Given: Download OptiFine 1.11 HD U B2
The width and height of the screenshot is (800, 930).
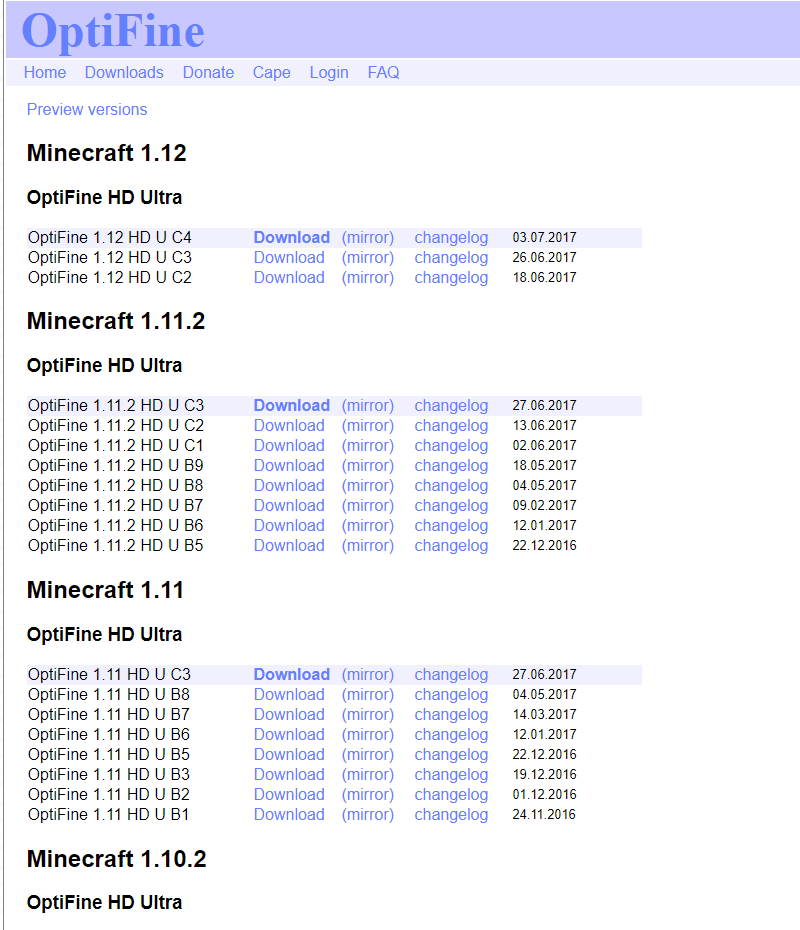Looking at the screenshot, I should (289, 795).
